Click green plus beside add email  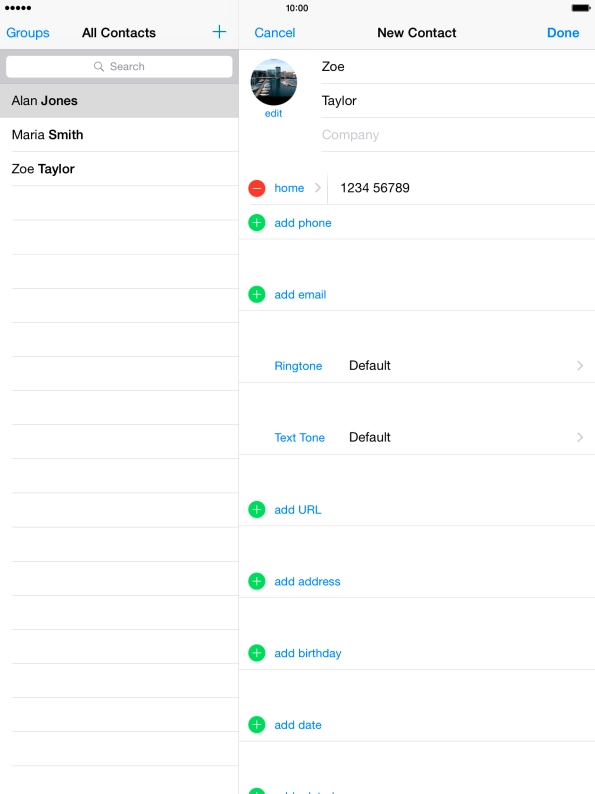point(257,294)
